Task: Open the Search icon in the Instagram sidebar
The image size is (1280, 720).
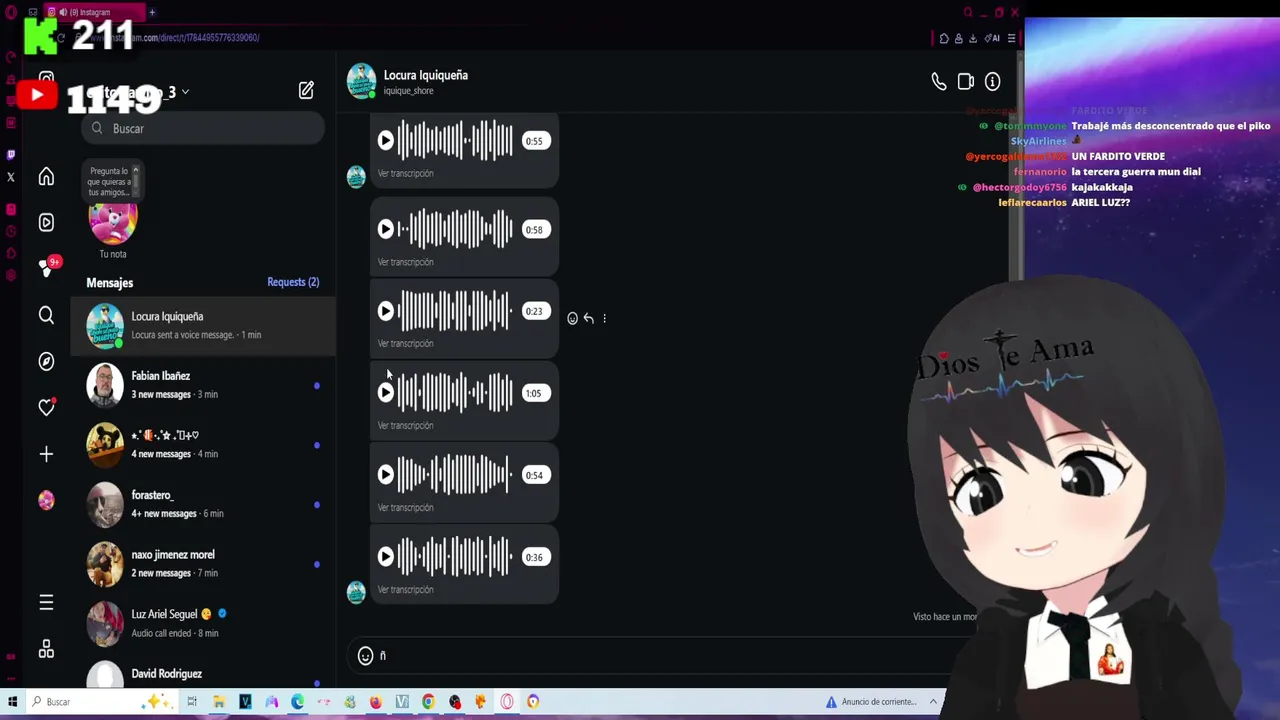Action: point(46,316)
